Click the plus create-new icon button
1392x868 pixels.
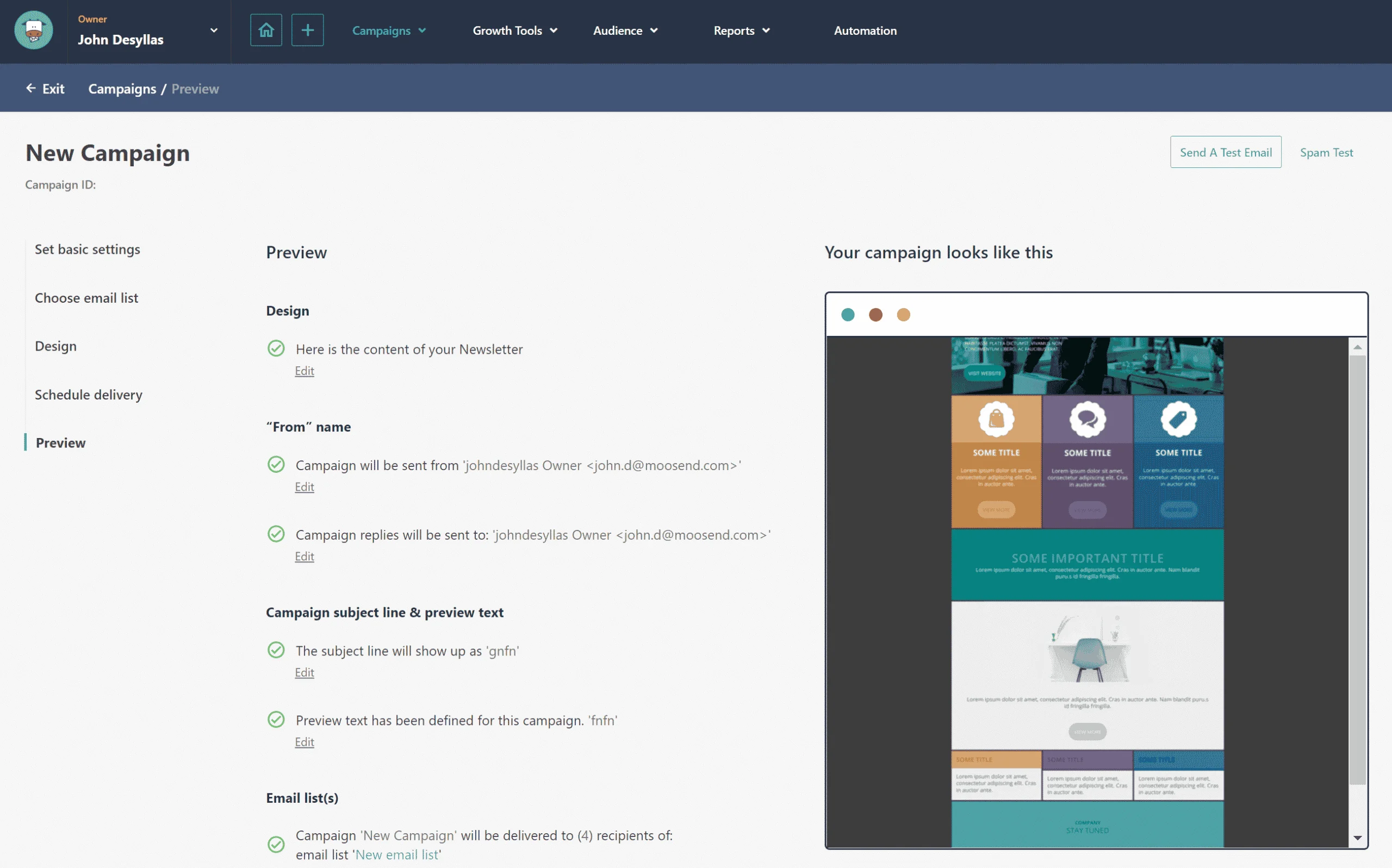[x=307, y=30]
